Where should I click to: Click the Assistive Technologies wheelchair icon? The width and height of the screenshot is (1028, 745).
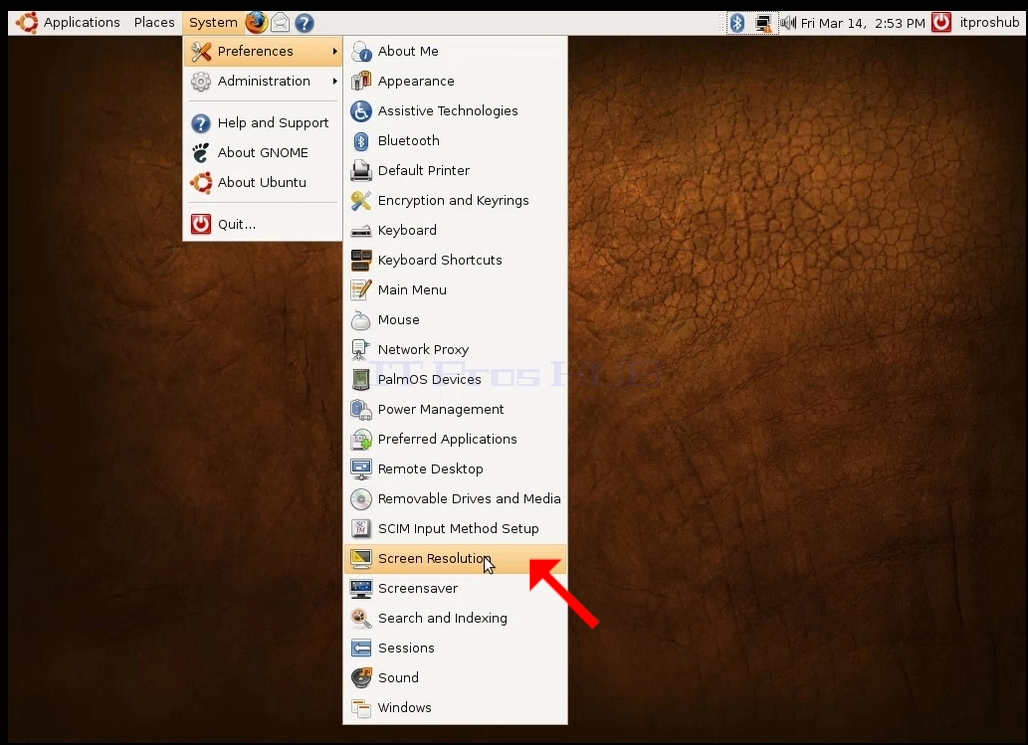point(361,111)
